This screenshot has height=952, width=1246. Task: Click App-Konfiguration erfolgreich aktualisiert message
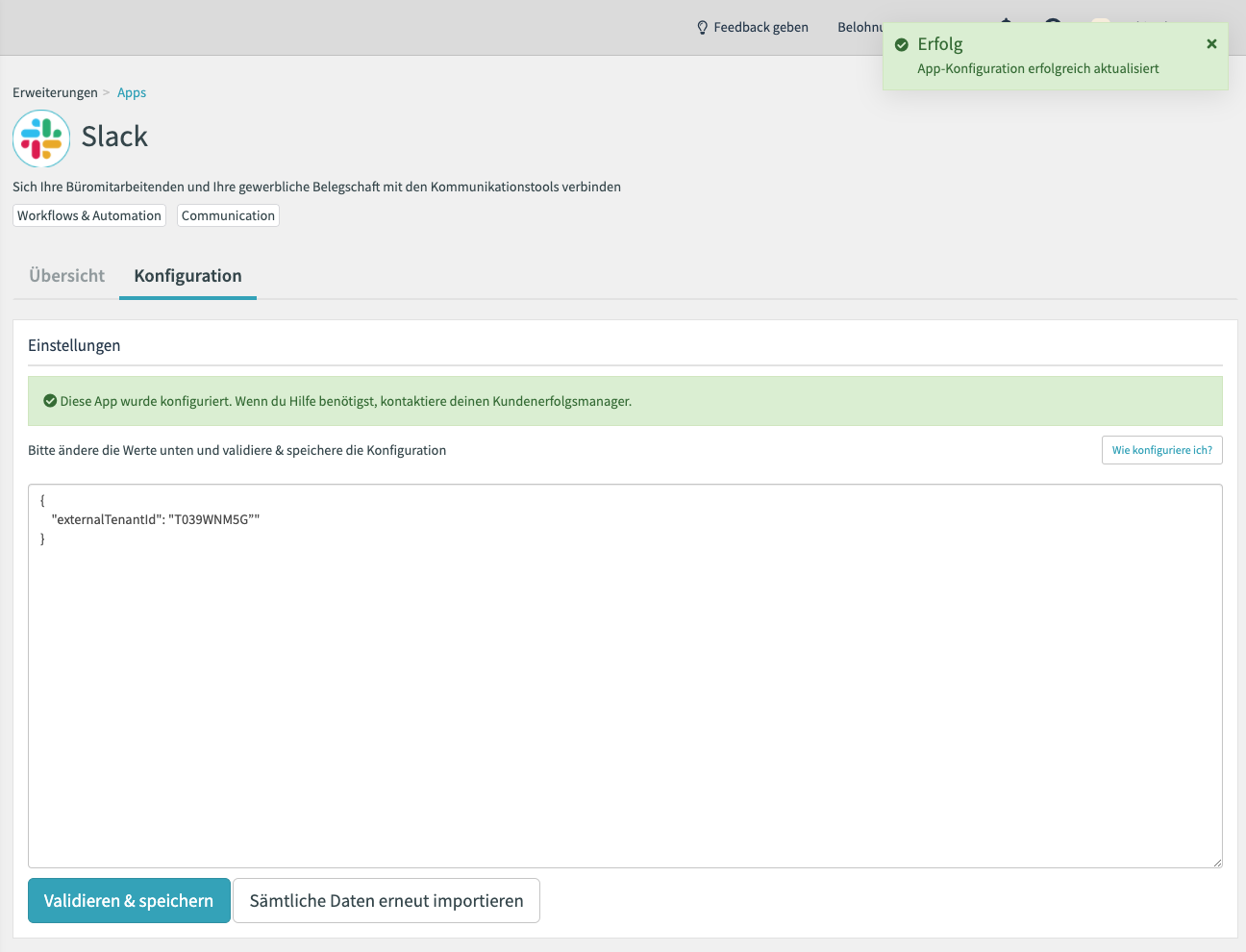tap(1038, 68)
